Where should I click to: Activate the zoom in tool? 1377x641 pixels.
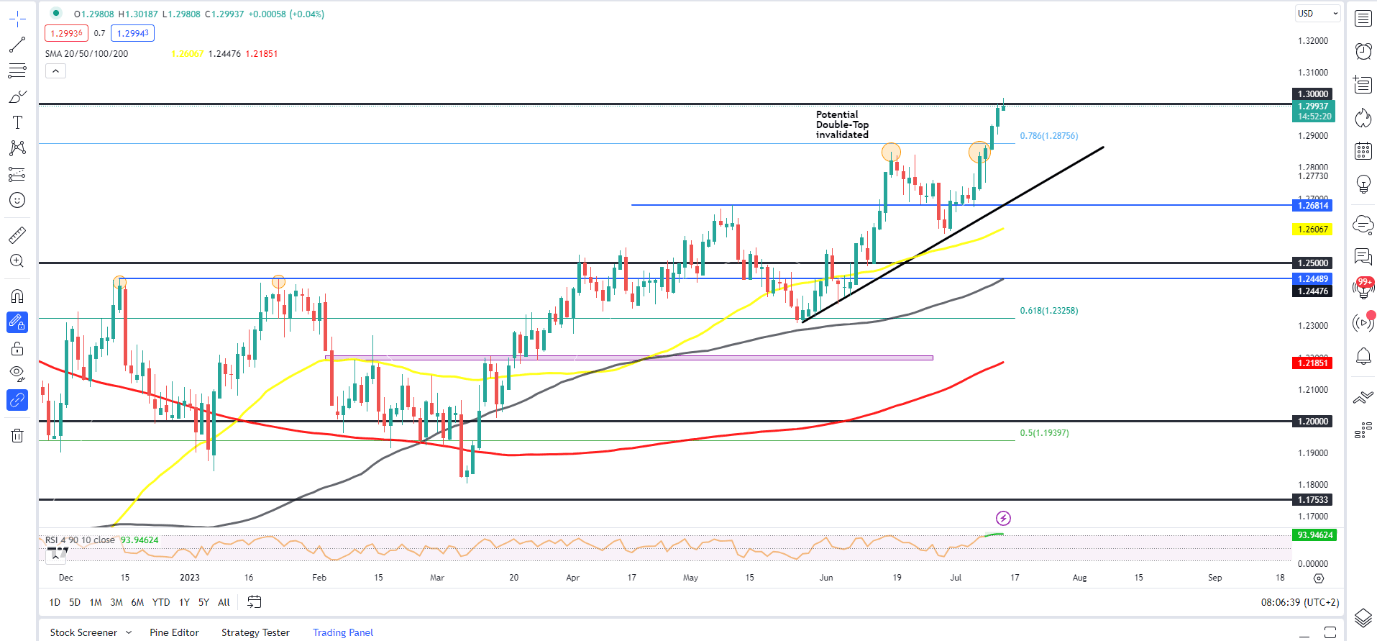coord(17,261)
